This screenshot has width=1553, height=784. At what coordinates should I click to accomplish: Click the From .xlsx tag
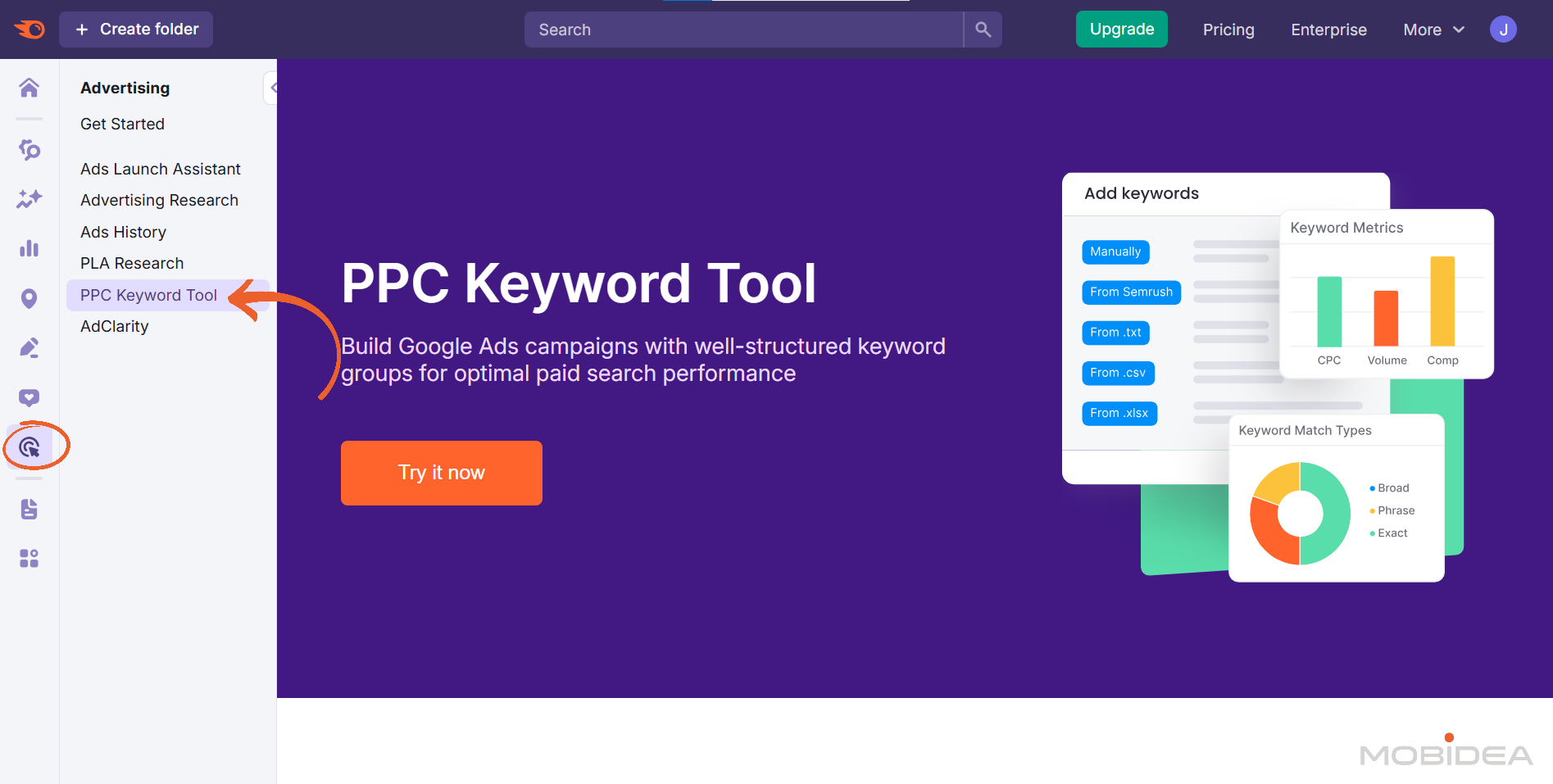[x=1119, y=413]
